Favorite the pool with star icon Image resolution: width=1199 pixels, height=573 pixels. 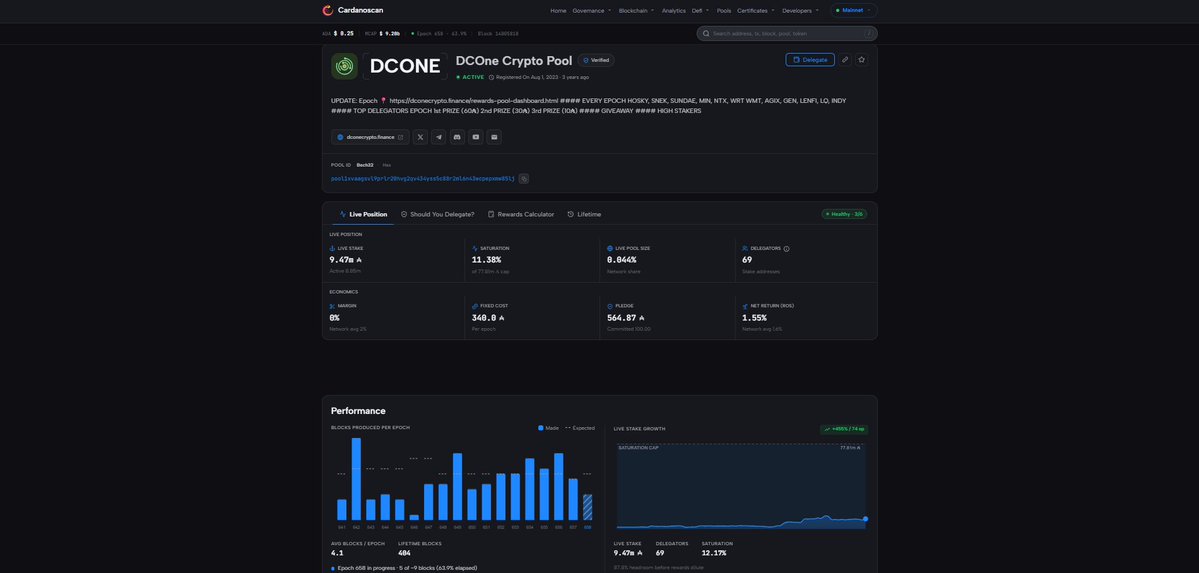pos(862,60)
